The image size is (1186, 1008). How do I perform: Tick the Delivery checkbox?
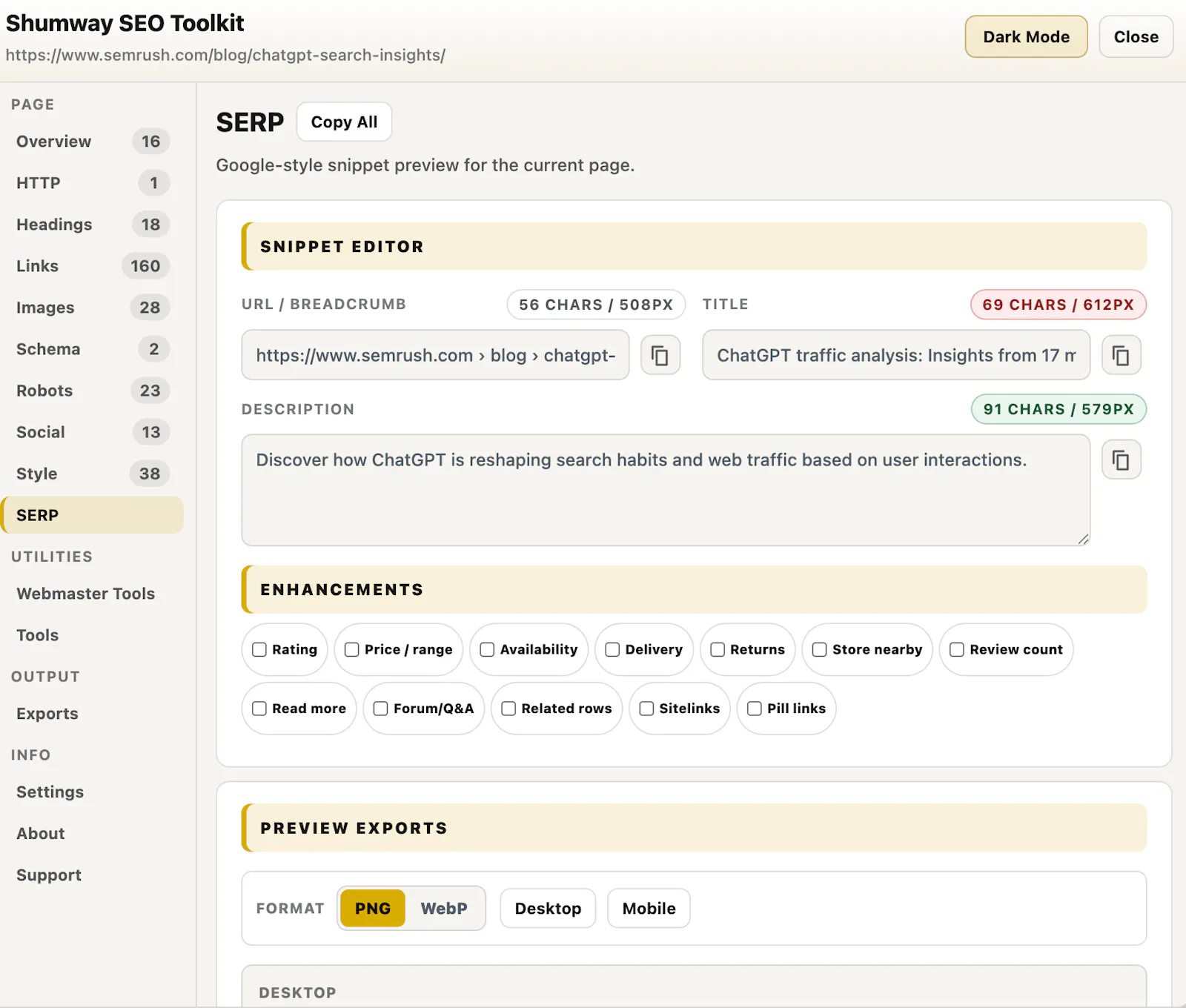612,649
